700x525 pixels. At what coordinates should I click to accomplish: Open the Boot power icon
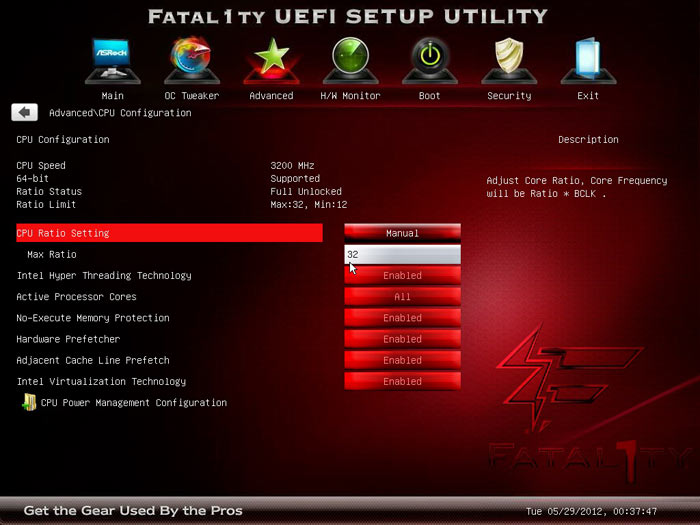pyautogui.click(x=429, y=61)
